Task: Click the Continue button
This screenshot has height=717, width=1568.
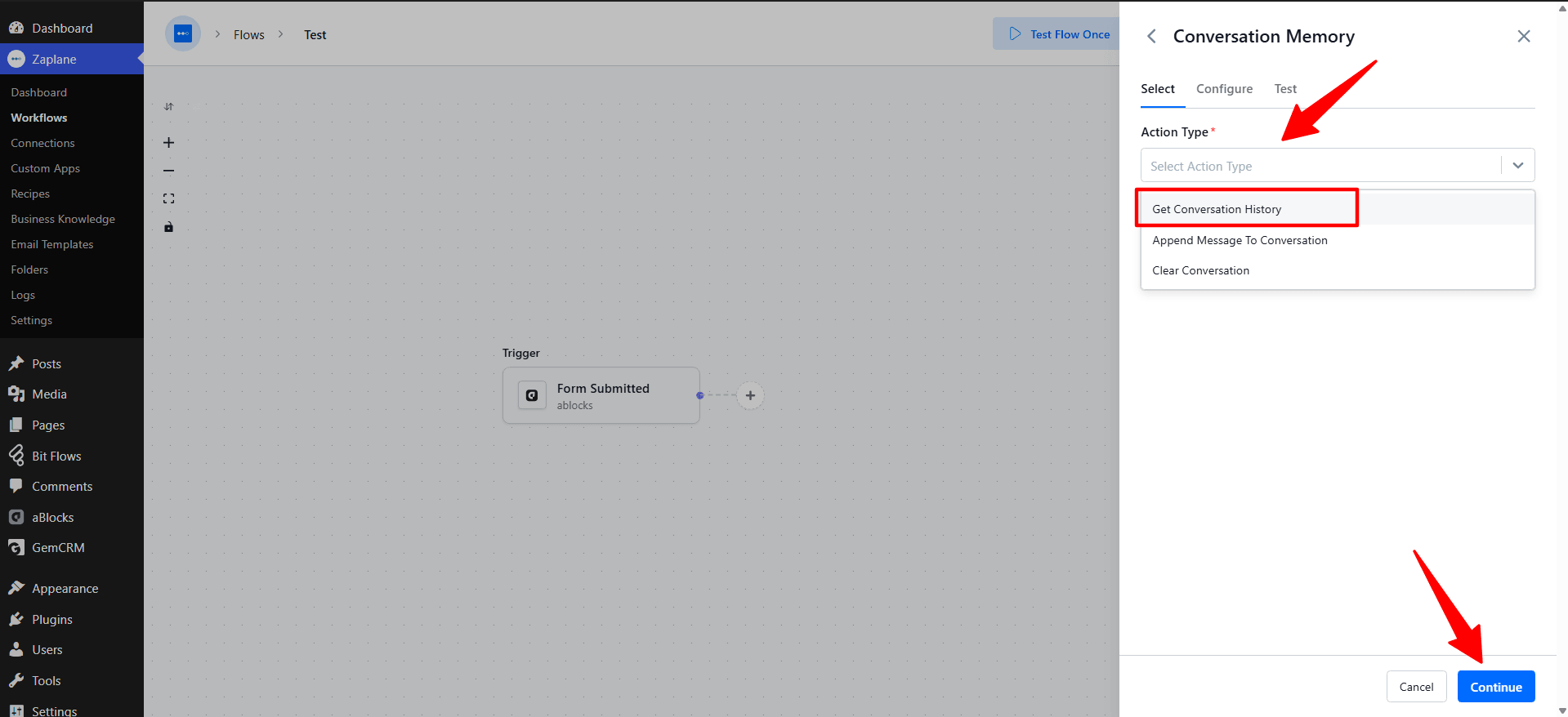Action: tap(1496, 687)
